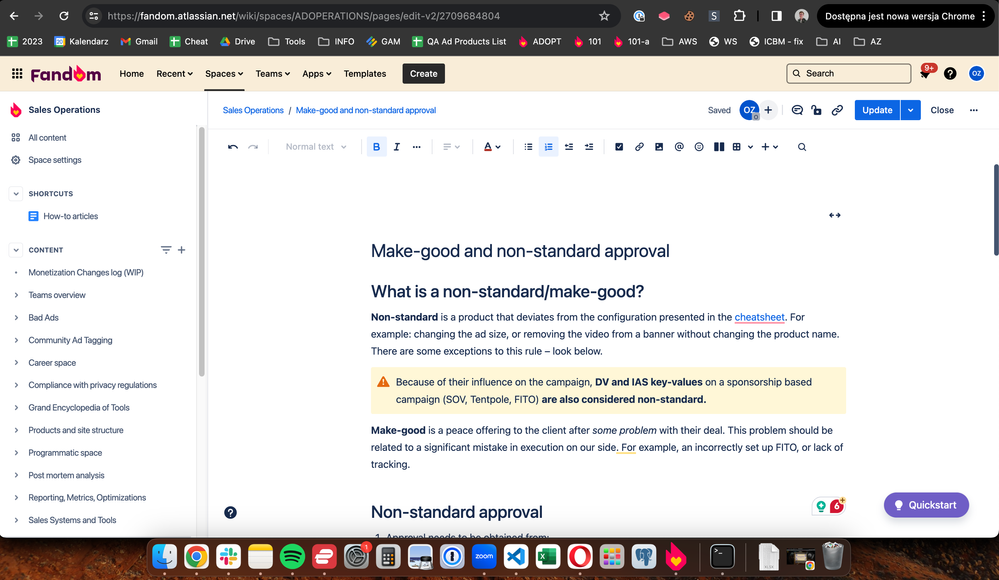The height and width of the screenshot is (580, 999).
Task: Open the cheatsheet link in text
Action: tap(759, 317)
